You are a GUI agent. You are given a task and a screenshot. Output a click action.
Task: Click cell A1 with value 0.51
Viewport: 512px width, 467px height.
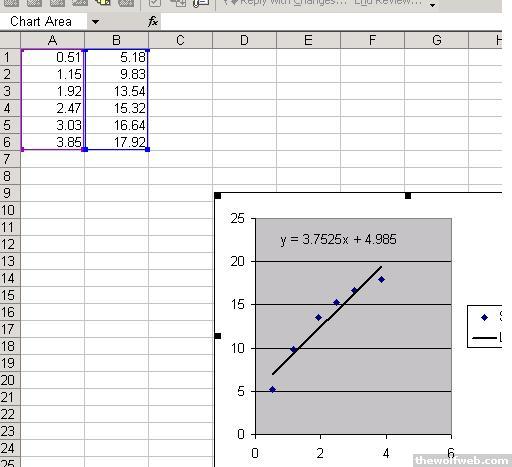coord(52,57)
